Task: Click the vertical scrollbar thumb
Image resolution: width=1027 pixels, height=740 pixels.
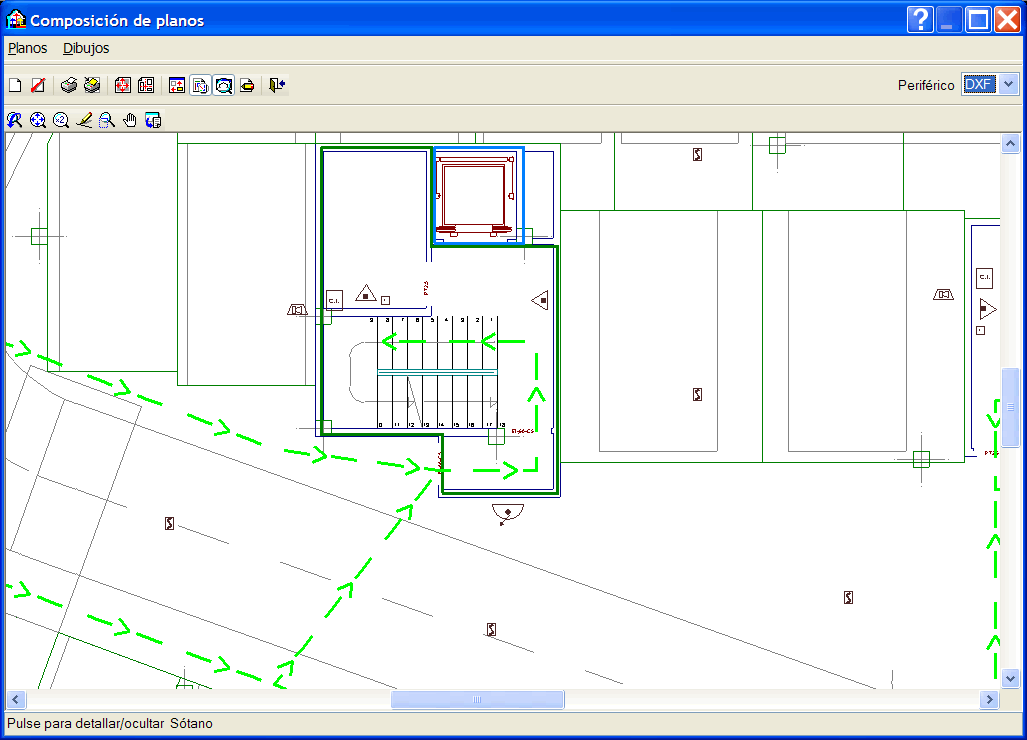Action: coord(1010,407)
